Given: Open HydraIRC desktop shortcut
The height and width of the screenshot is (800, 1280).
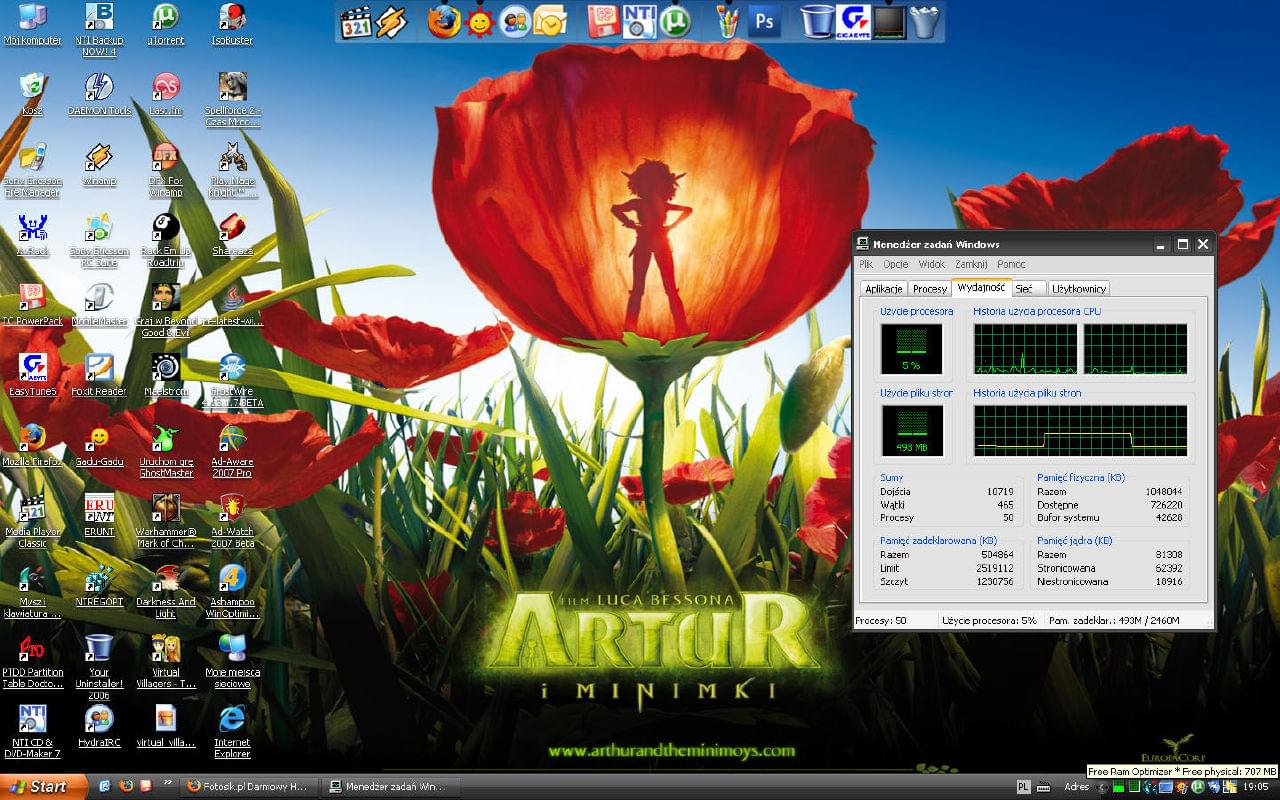Looking at the screenshot, I should [99, 725].
